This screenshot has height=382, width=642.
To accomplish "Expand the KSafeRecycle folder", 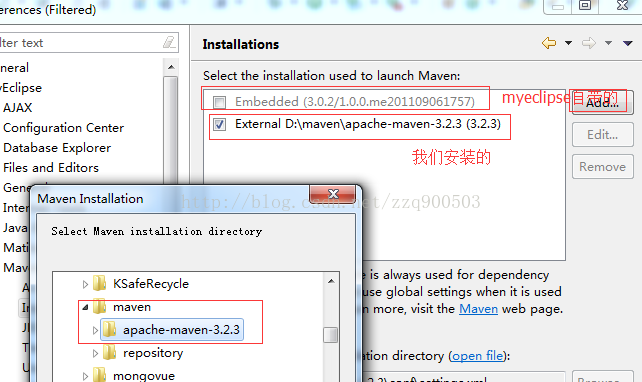I will [x=85, y=284].
